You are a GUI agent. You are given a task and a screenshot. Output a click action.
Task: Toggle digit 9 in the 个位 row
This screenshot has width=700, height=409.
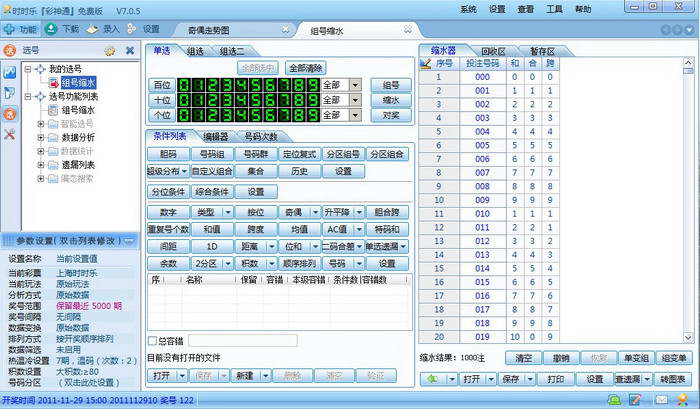tap(312, 115)
